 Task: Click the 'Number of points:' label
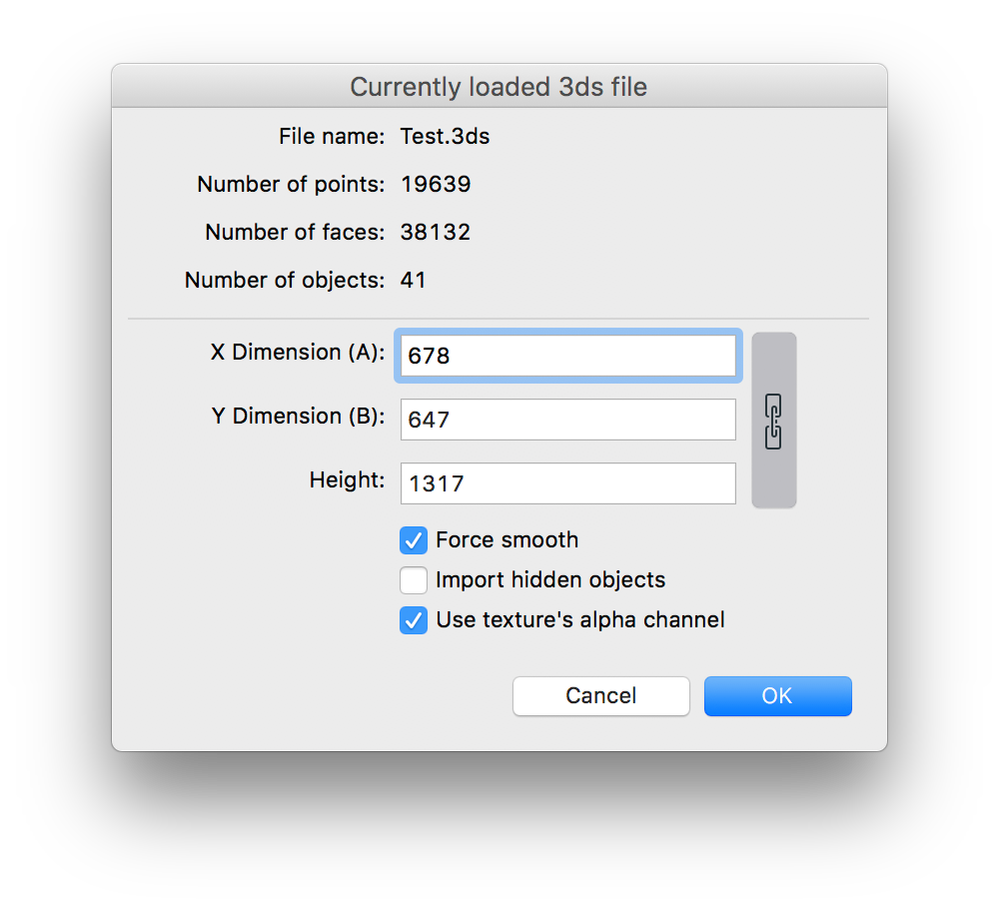click(290, 184)
